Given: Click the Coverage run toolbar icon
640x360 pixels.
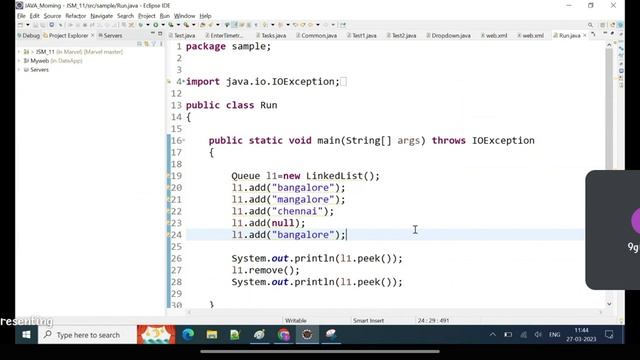Looking at the screenshot, I should point(171,25).
